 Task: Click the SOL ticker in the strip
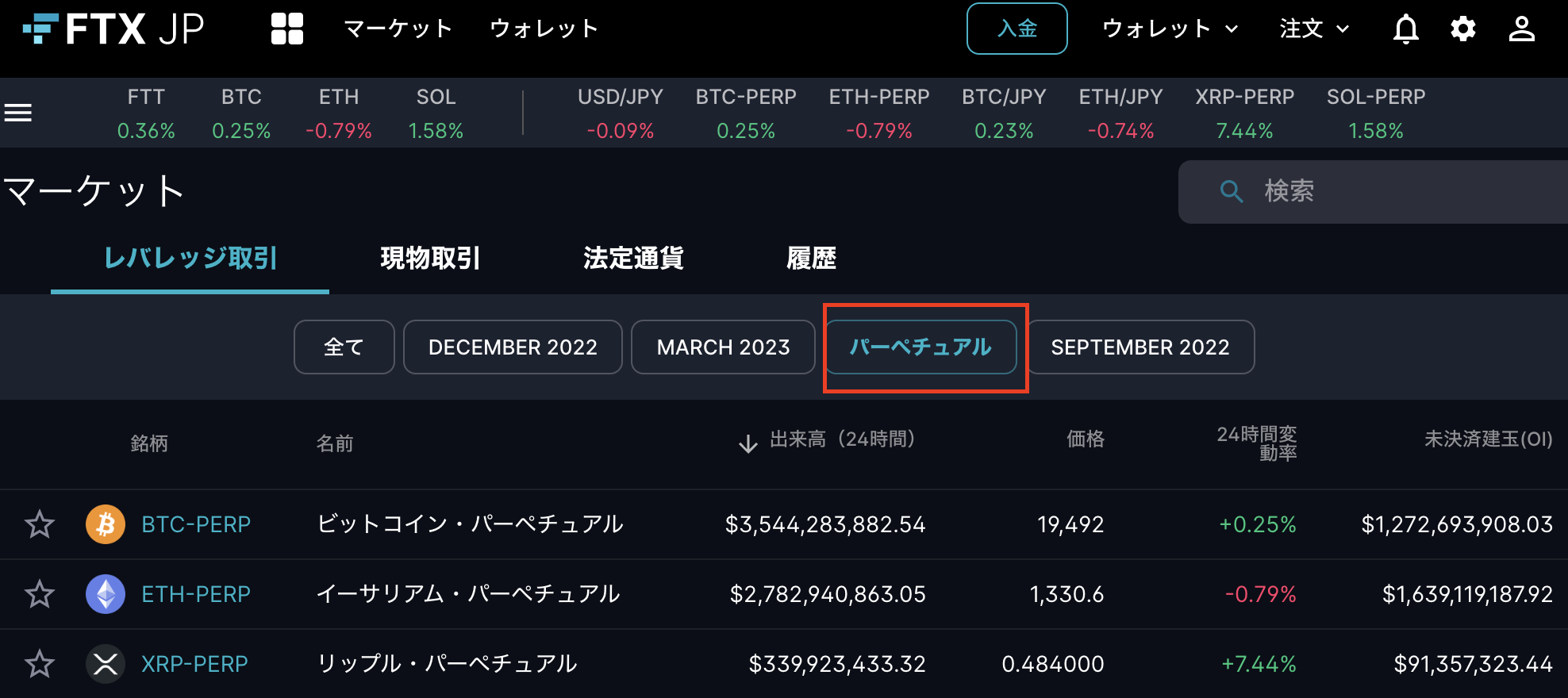436,113
